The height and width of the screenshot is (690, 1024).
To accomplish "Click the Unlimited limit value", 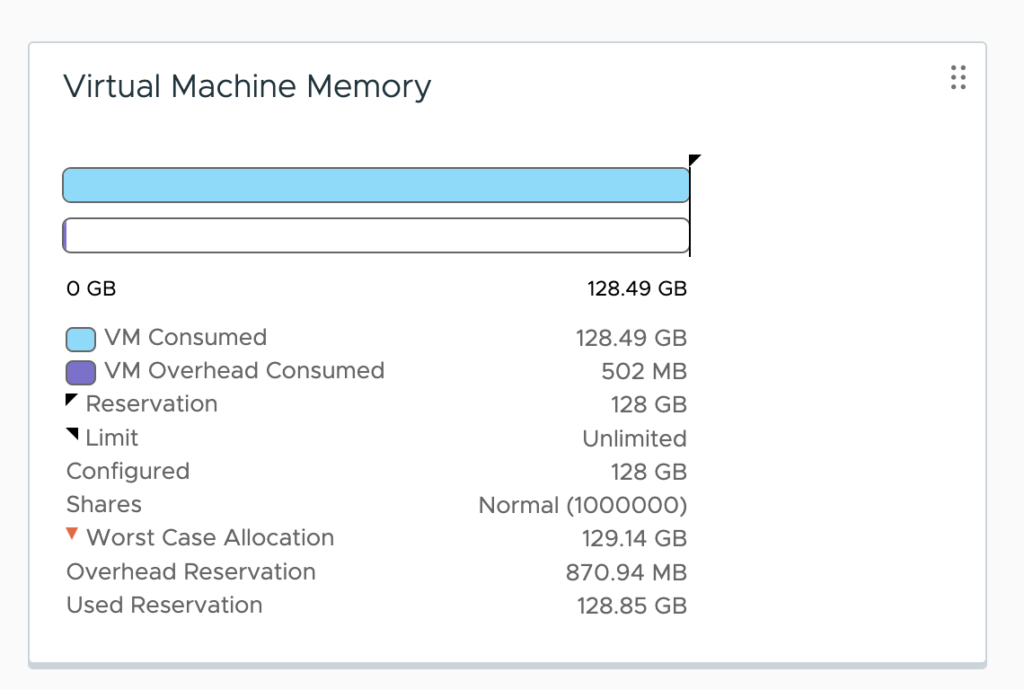I will [x=634, y=439].
